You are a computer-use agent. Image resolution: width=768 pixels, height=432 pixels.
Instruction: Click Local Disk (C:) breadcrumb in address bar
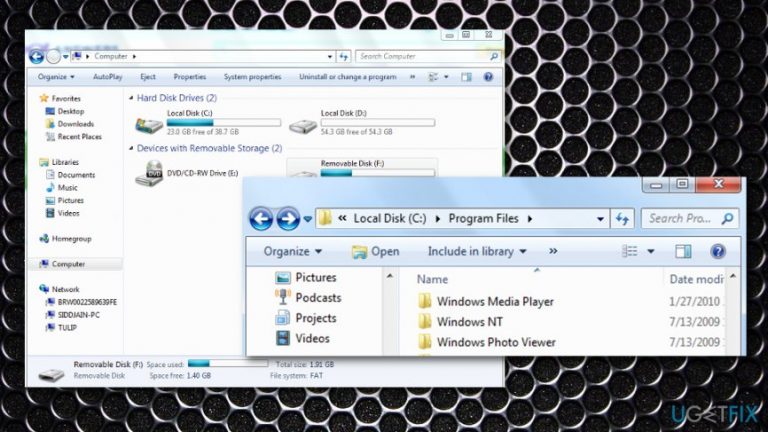390,218
